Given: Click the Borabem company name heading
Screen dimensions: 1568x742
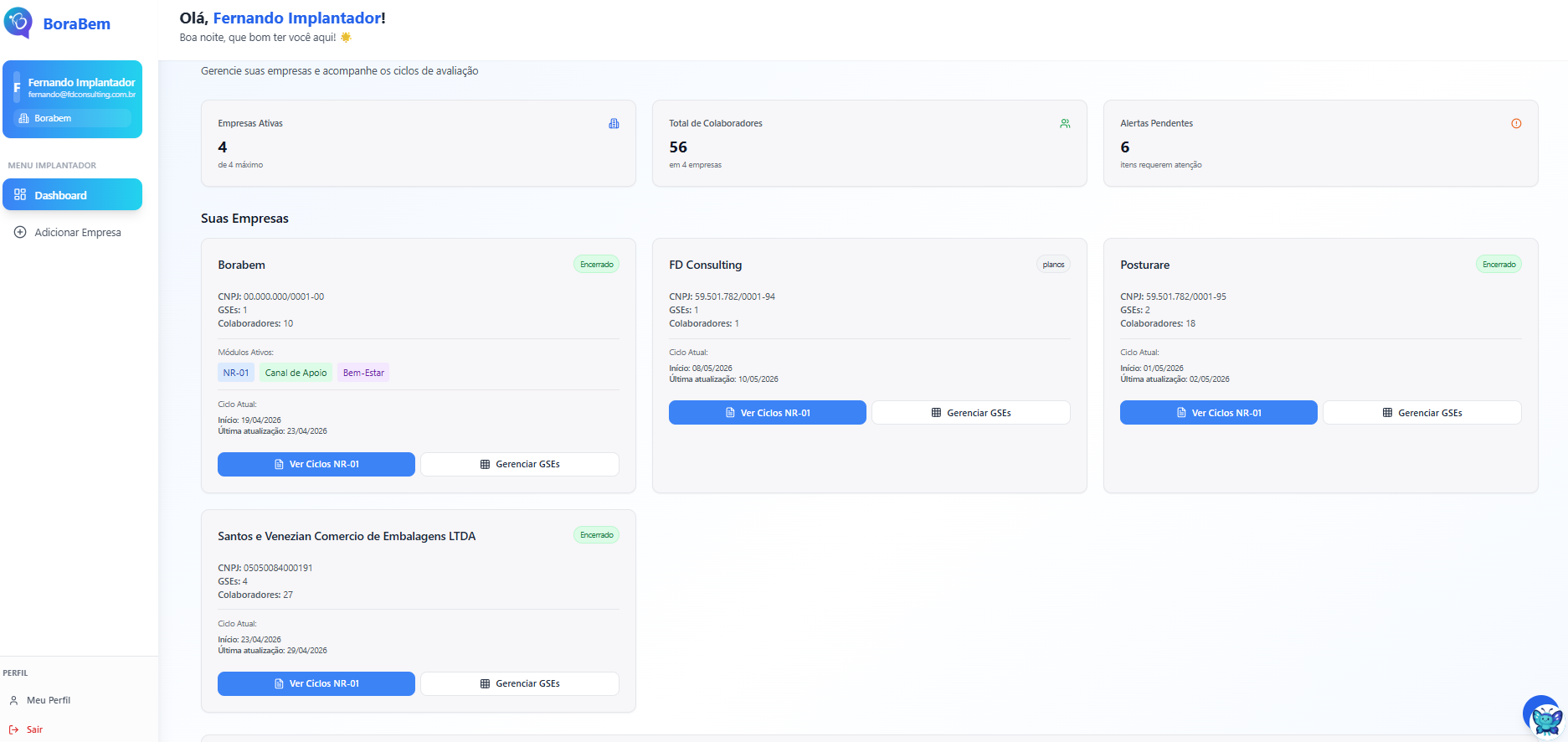Looking at the screenshot, I should [241, 265].
